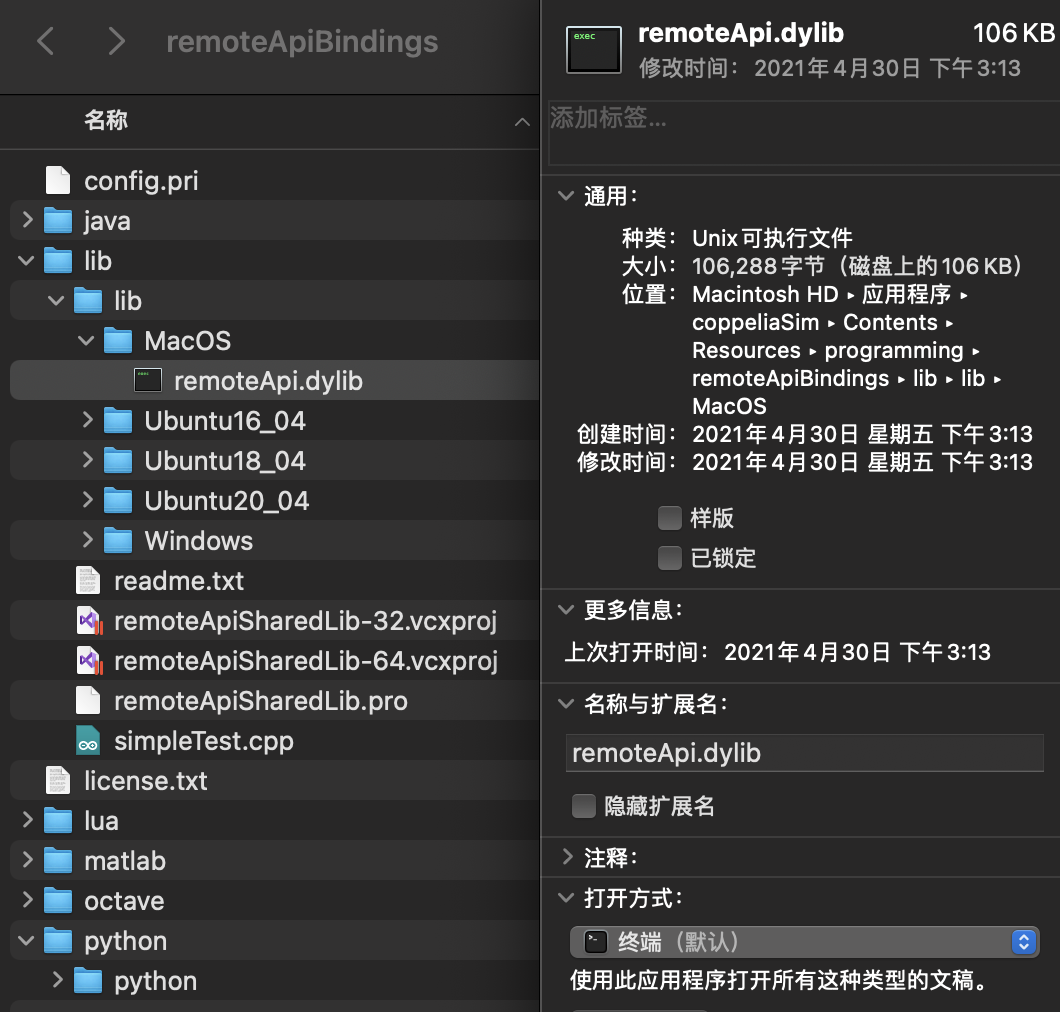Enable the 样版 checkbox

pyautogui.click(x=670, y=518)
